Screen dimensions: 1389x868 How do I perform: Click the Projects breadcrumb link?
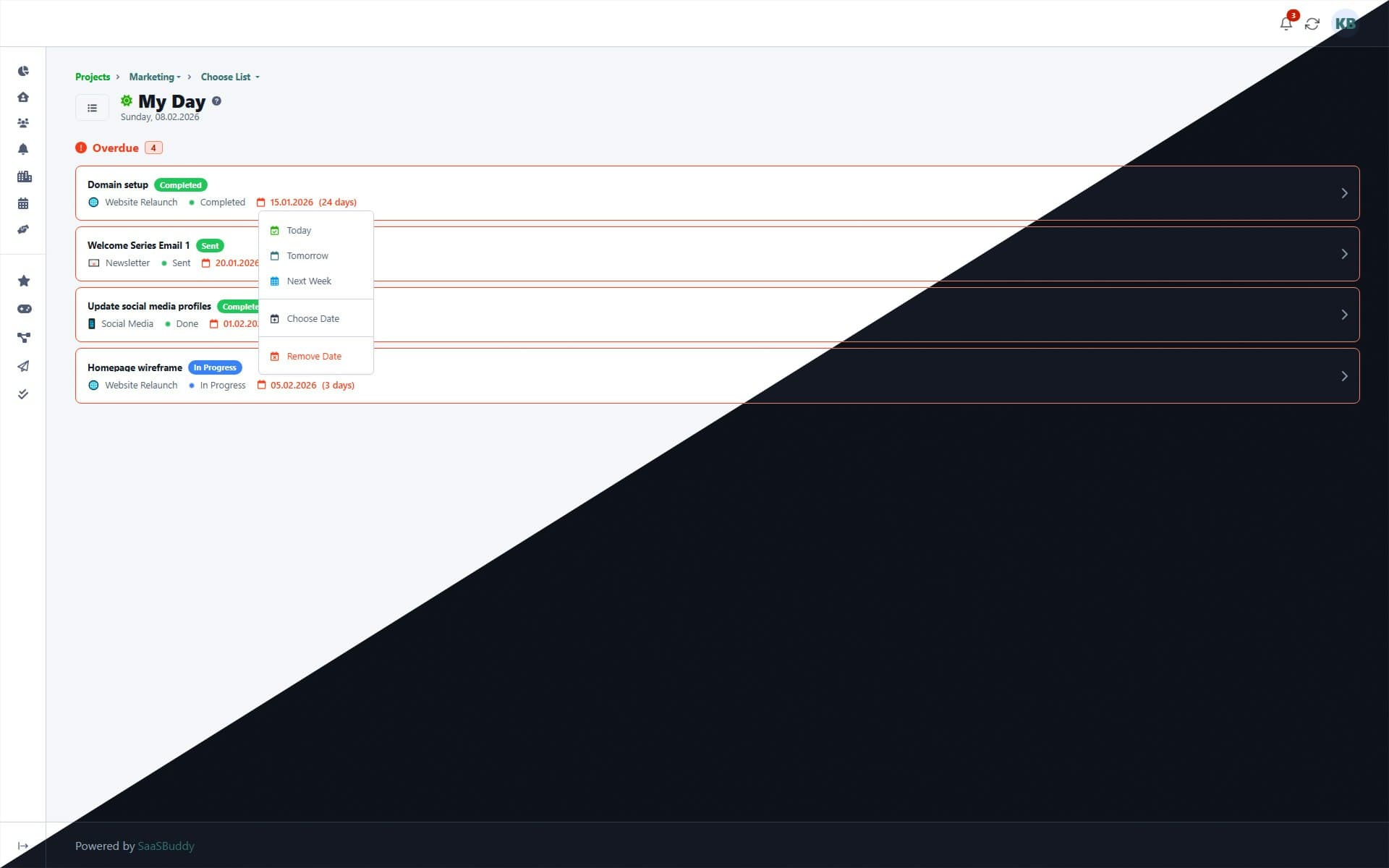click(93, 77)
